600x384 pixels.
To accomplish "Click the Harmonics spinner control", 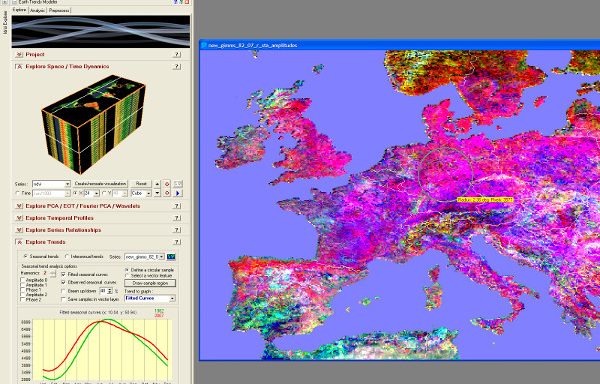I will [53, 273].
